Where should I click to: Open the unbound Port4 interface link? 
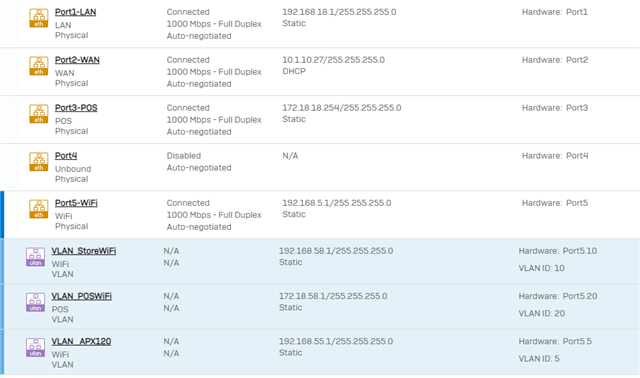point(66,156)
